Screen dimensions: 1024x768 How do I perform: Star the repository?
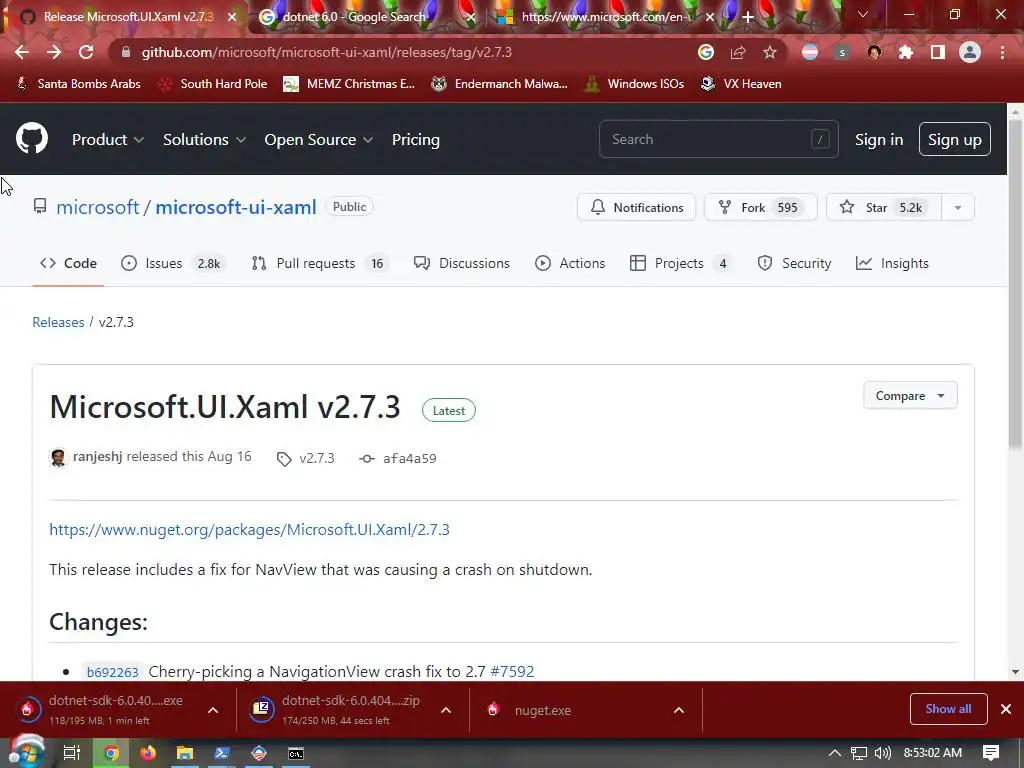coord(884,208)
